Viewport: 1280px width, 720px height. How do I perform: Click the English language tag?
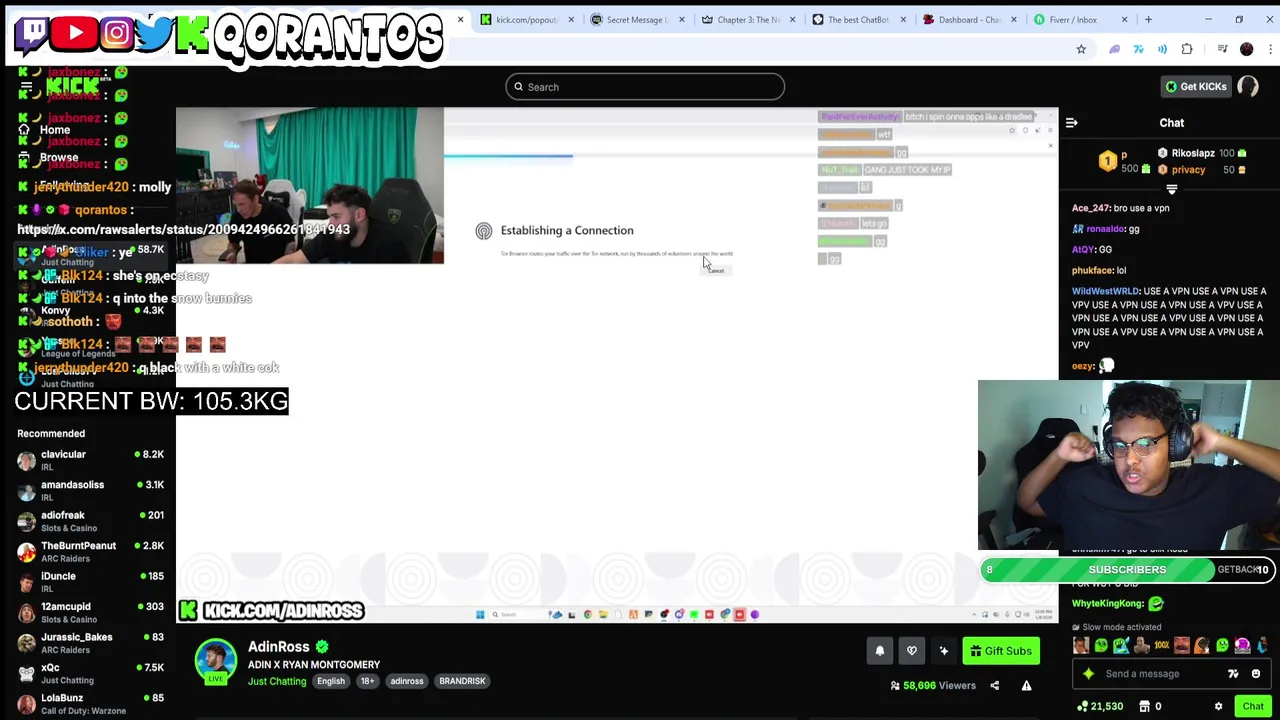331,682
